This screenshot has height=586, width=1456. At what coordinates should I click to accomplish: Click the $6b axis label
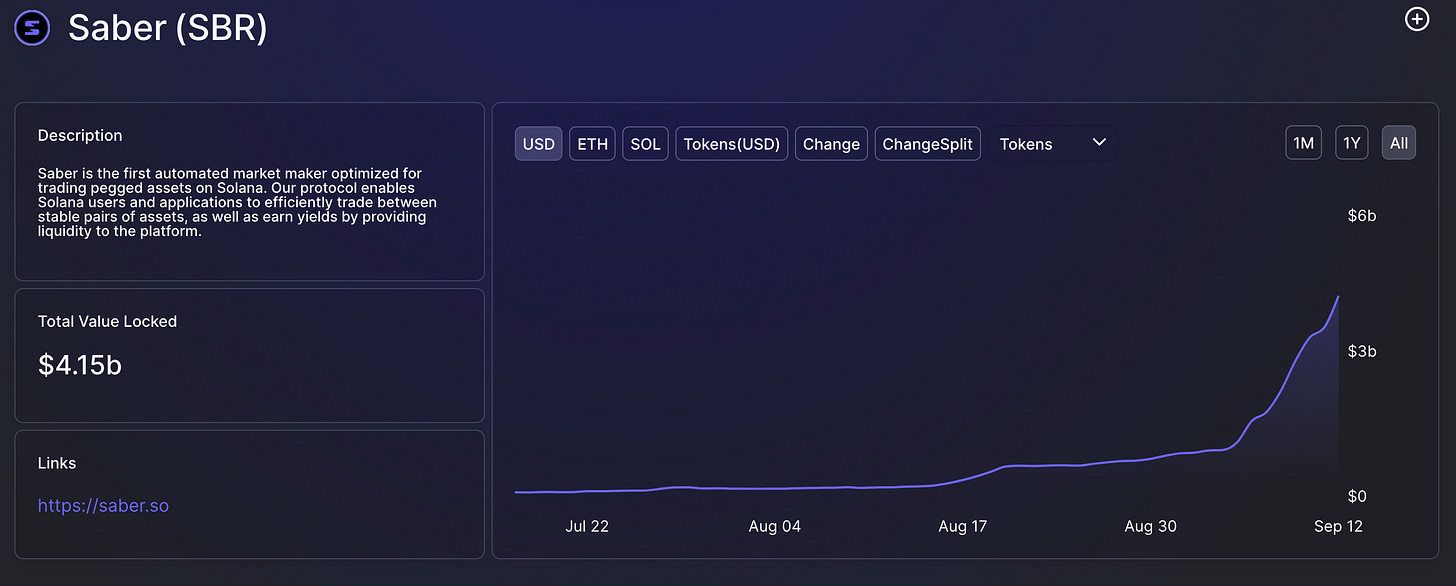[x=1362, y=216]
